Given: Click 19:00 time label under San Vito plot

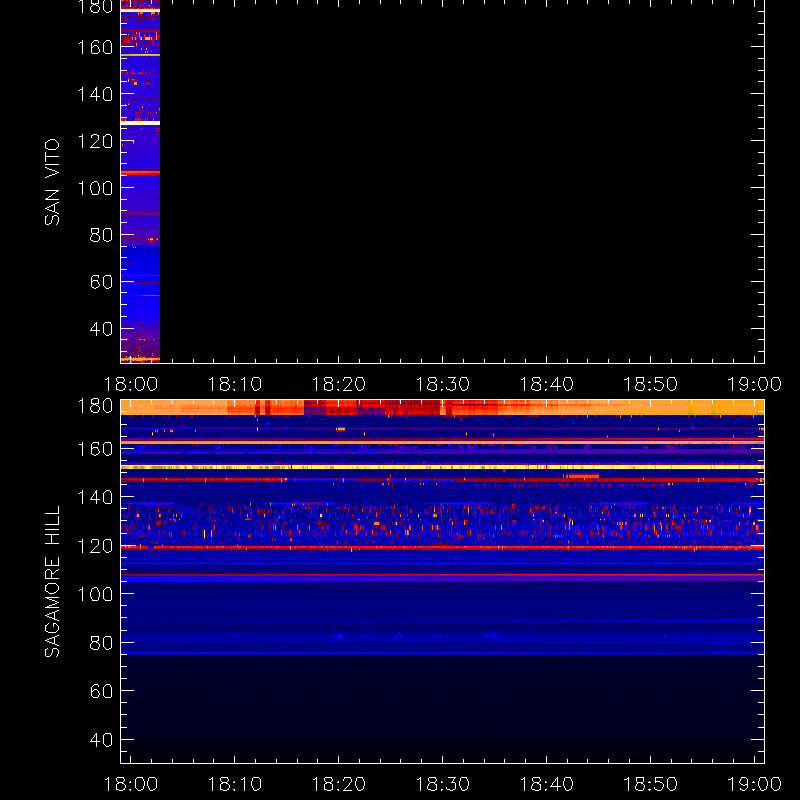Looking at the screenshot, I should (754, 384).
